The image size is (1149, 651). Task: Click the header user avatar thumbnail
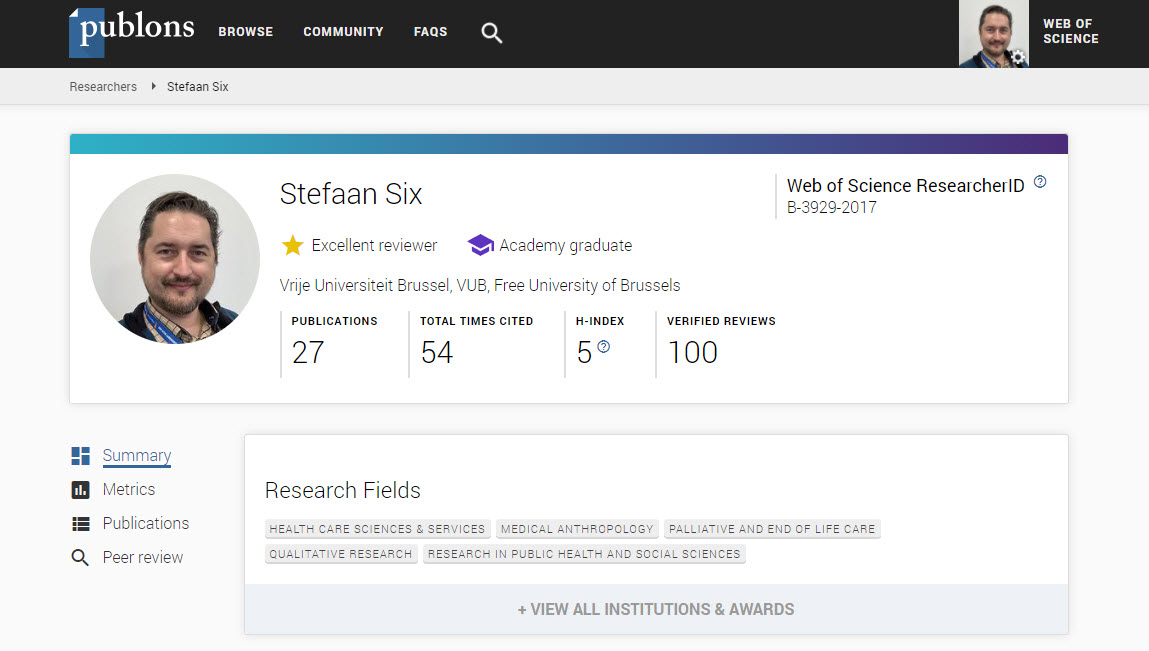(994, 34)
